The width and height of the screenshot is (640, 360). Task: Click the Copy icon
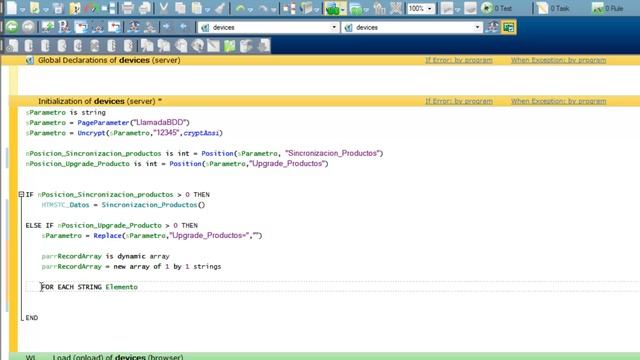[x=180, y=8]
